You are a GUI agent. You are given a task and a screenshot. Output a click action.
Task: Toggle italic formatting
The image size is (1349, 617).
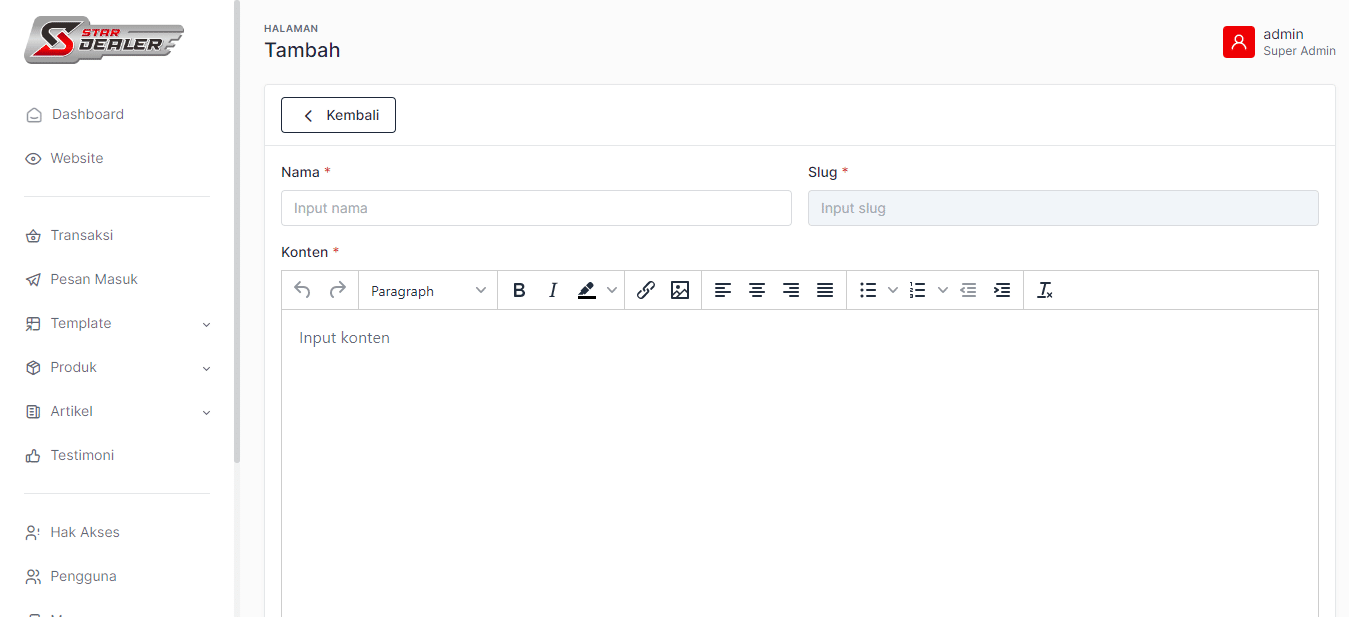tap(552, 290)
